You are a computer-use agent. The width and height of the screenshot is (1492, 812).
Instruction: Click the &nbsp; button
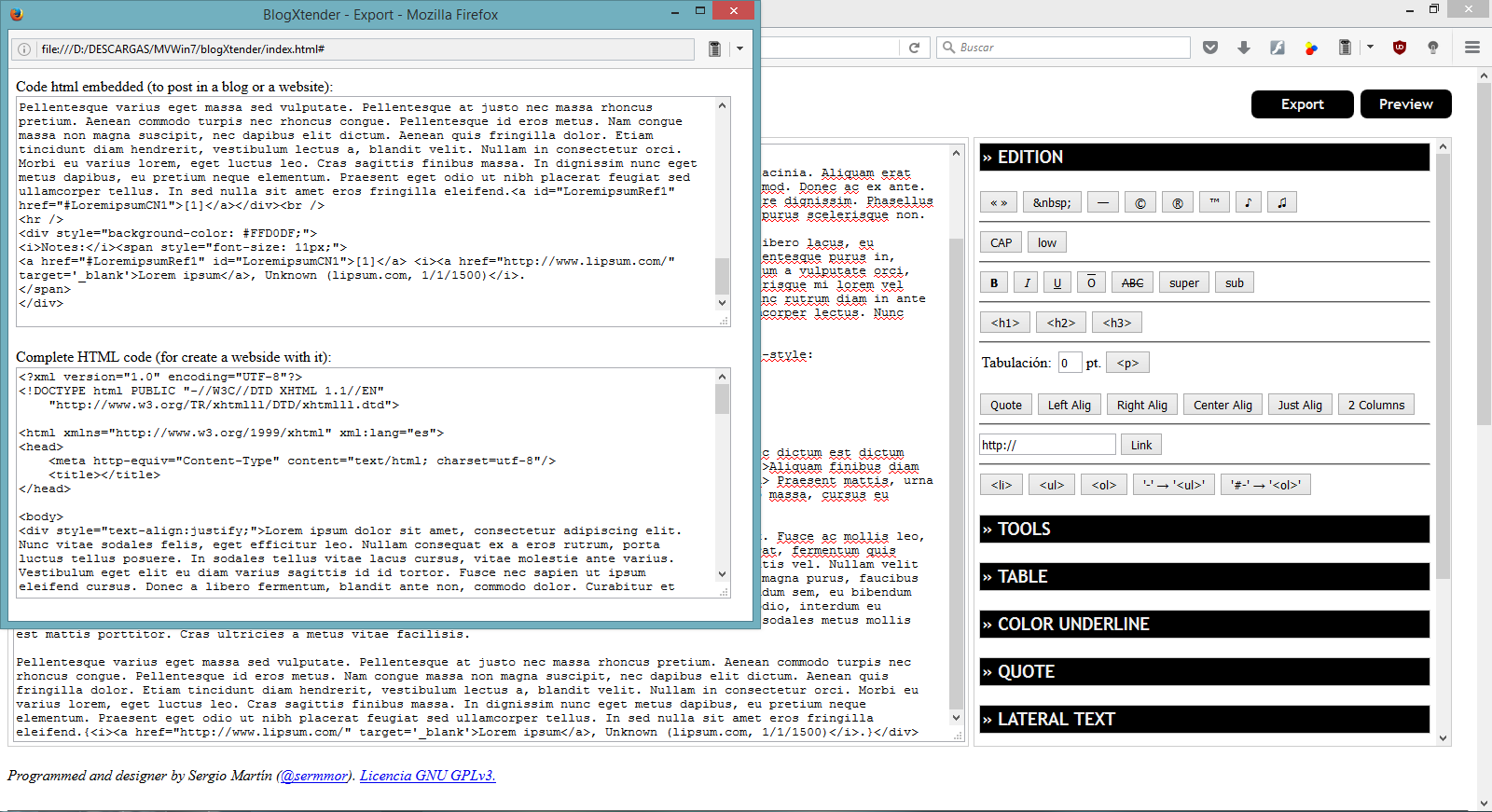(x=1052, y=202)
